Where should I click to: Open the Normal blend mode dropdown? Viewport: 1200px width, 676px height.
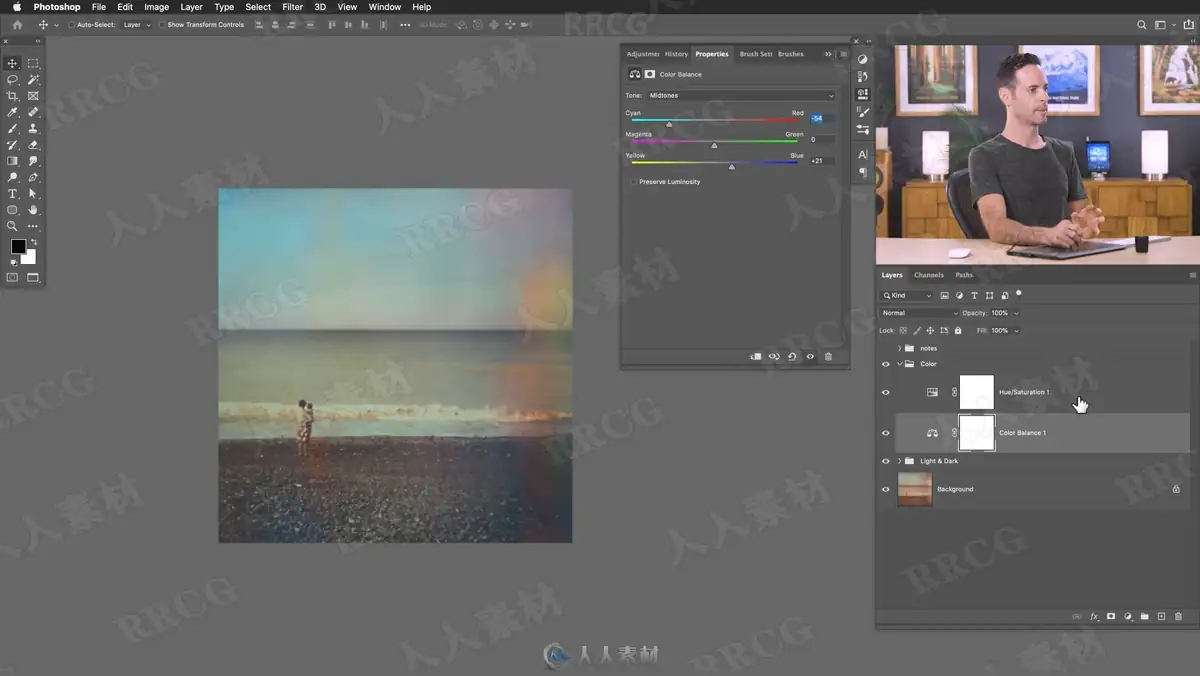919,313
